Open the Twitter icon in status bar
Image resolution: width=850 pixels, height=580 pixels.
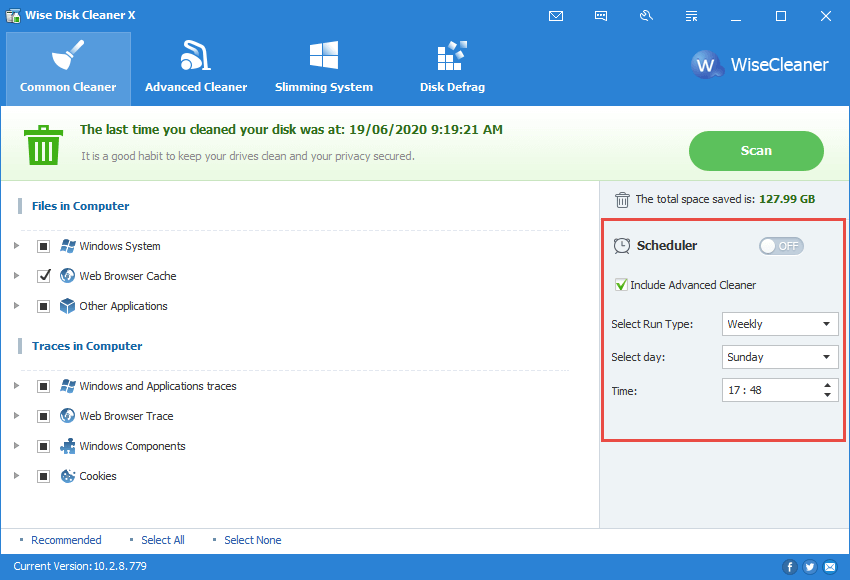coord(810,567)
